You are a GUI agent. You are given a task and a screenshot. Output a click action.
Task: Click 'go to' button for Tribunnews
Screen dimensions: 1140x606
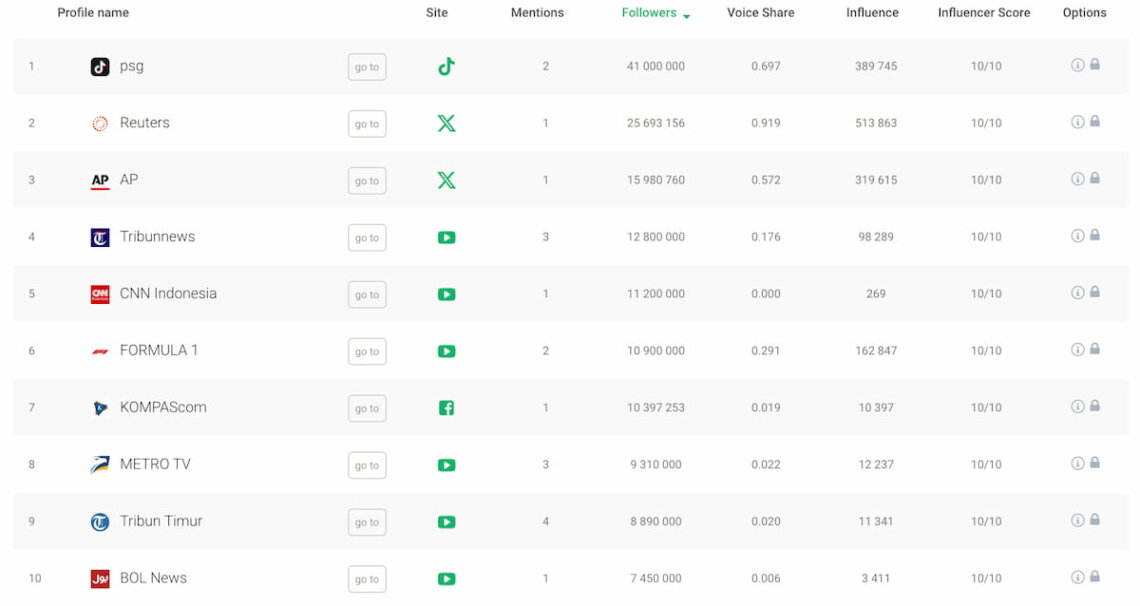click(367, 238)
